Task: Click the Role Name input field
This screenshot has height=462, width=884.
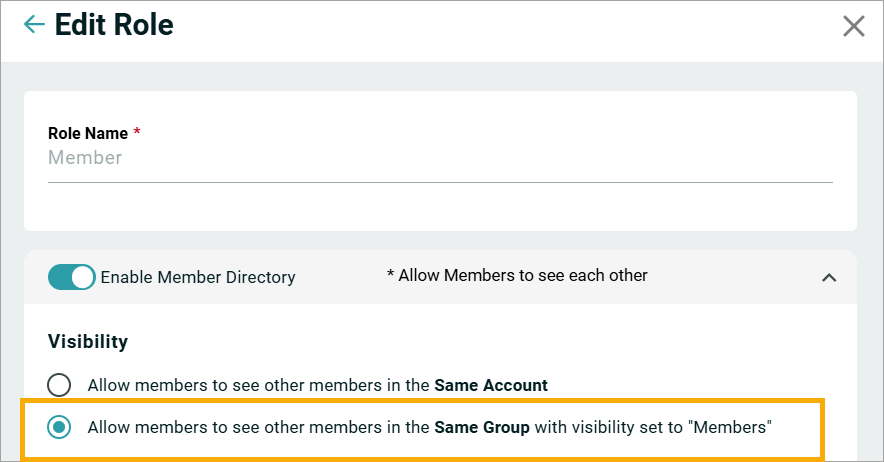Action: (440, 158)
